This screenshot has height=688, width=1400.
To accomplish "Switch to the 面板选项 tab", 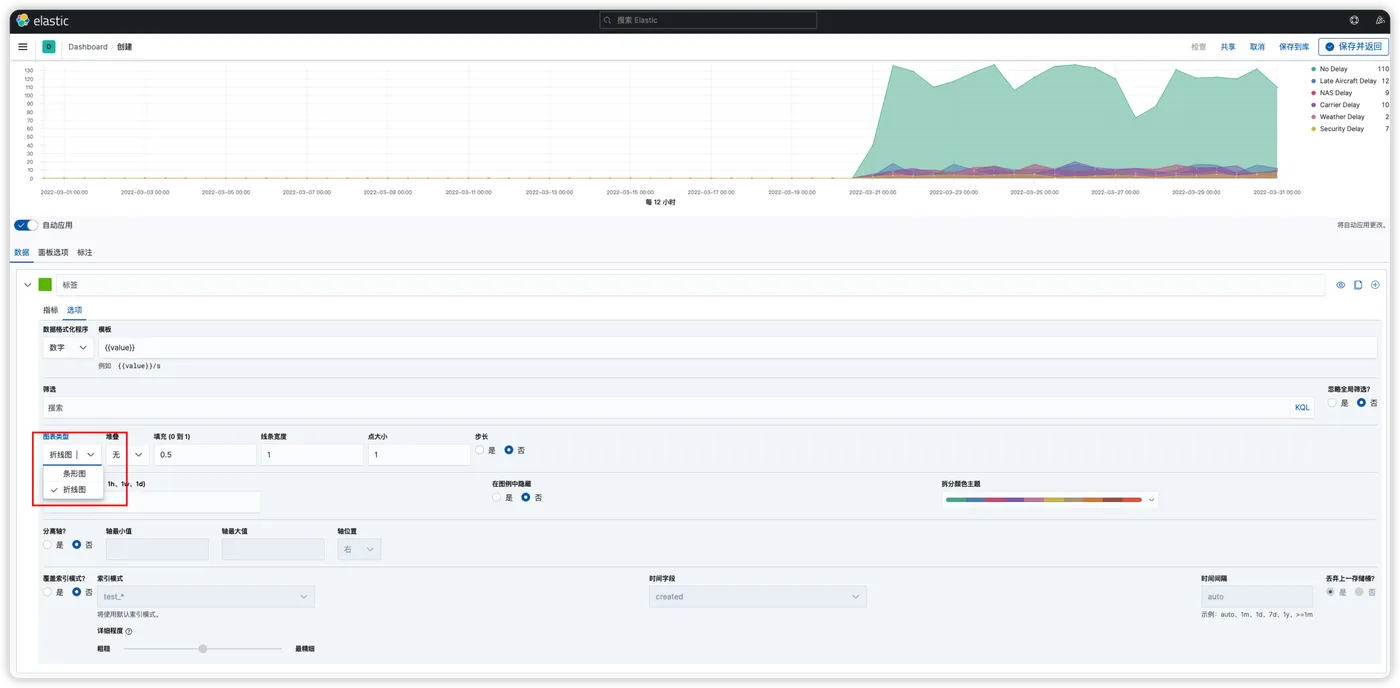I will click(53, 252).
